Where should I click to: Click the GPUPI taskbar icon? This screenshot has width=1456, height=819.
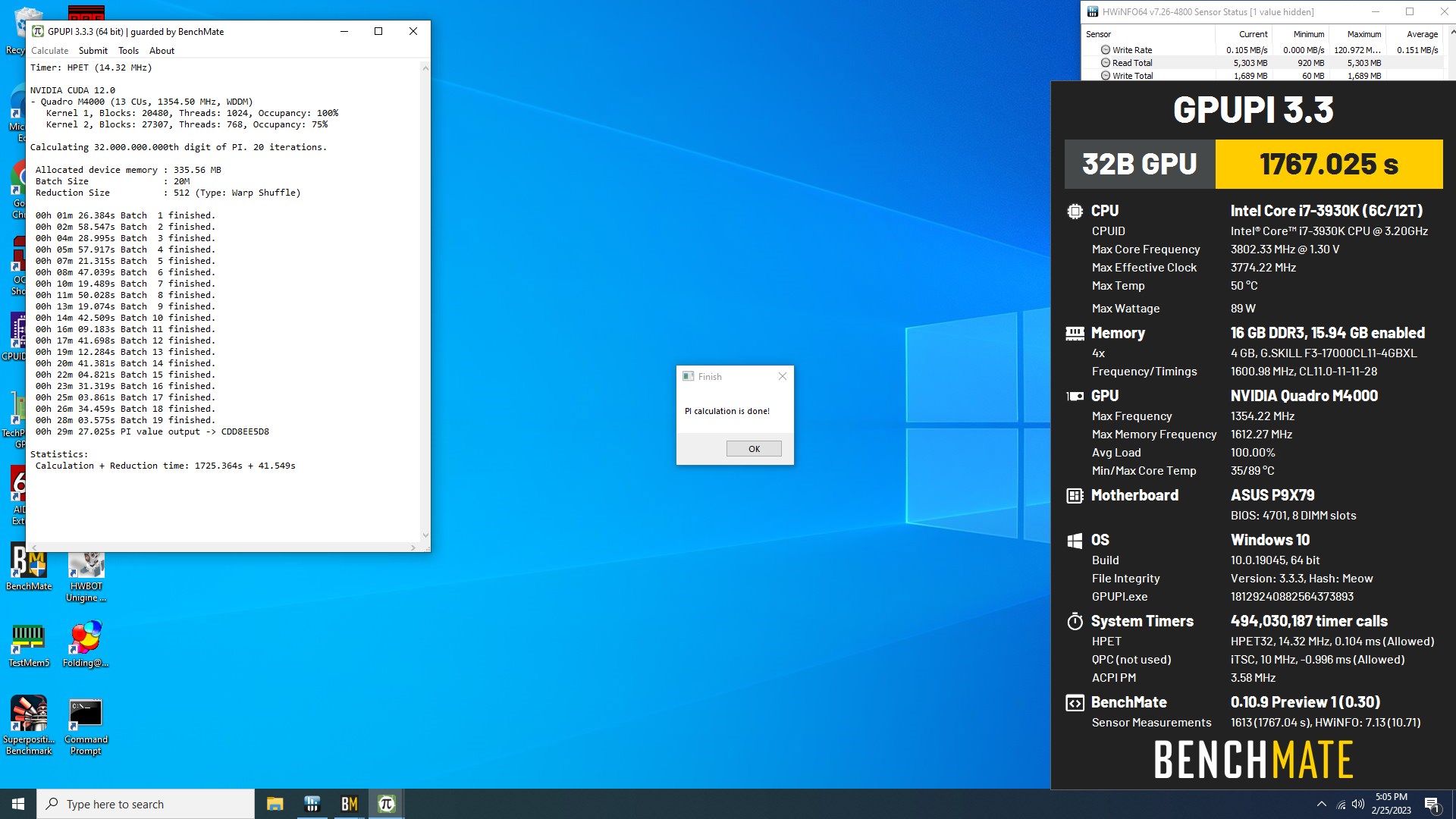386,804
